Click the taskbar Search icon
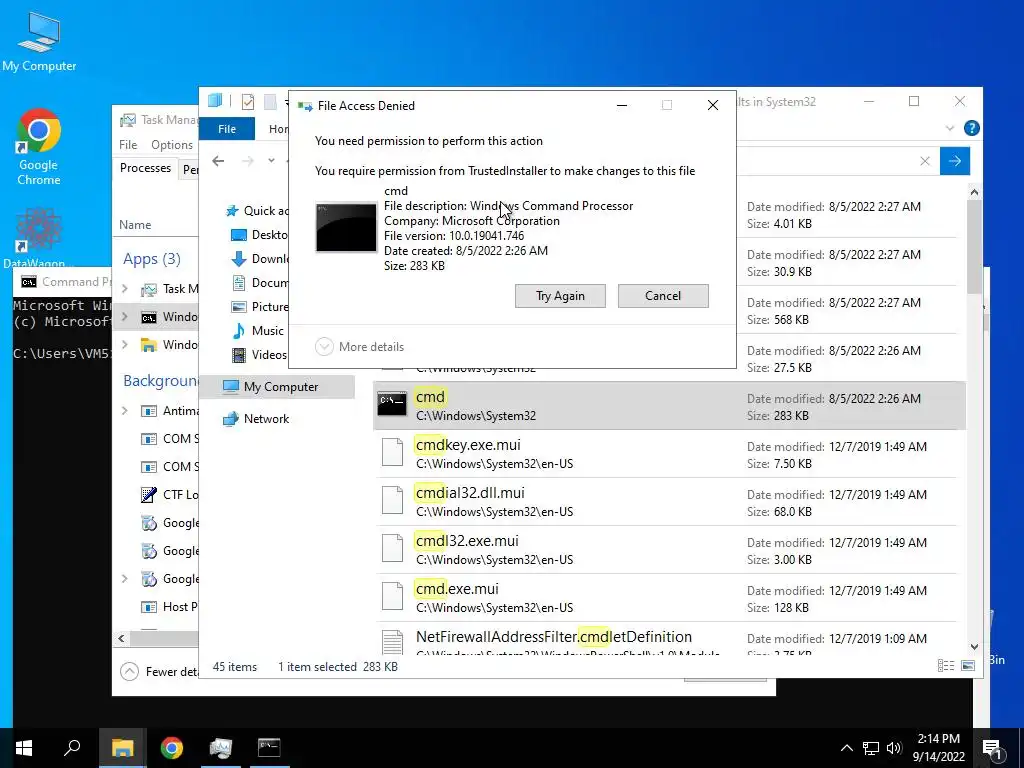Viewport: 1024px width, 768px height. tap(72, 748)
